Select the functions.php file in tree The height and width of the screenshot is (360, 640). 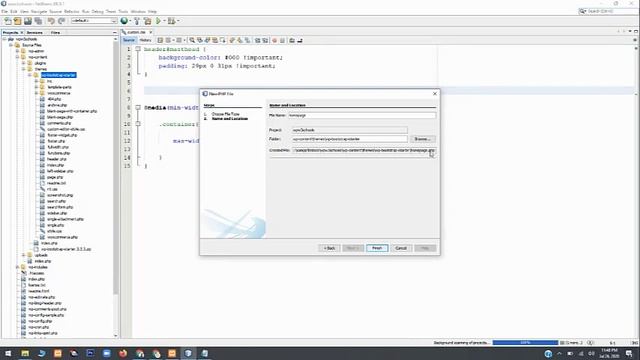[59, 153]
